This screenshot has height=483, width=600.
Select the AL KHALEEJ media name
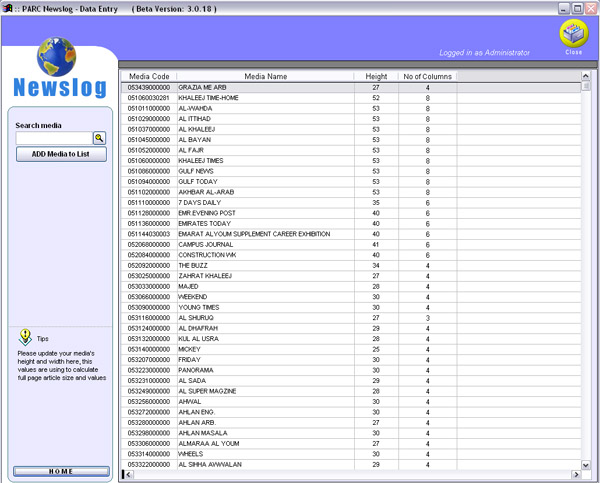pos(197,129)
